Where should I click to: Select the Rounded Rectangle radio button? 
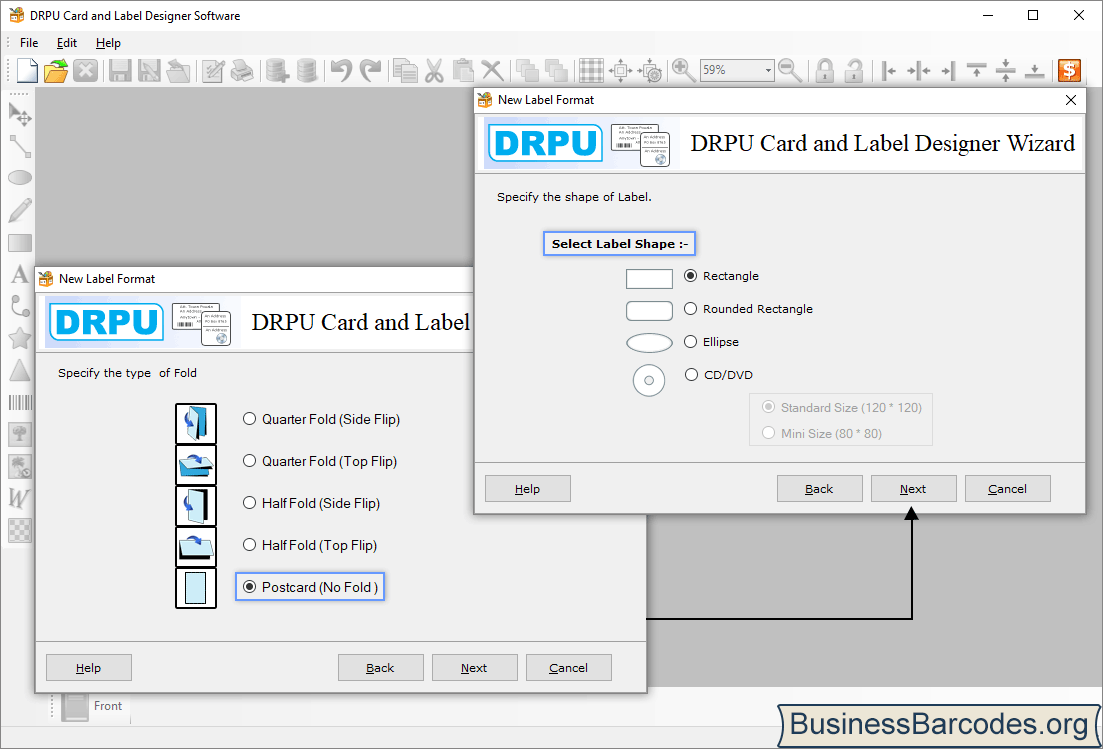pos(691,309)
